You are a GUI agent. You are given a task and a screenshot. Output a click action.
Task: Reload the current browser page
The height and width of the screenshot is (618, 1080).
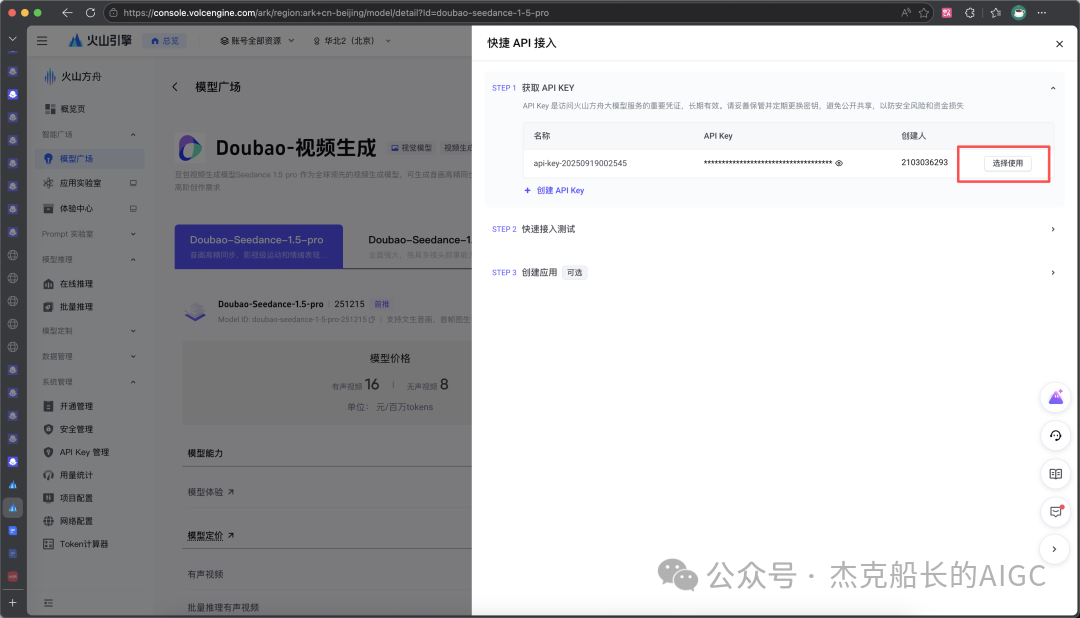[x=90, y=12]
